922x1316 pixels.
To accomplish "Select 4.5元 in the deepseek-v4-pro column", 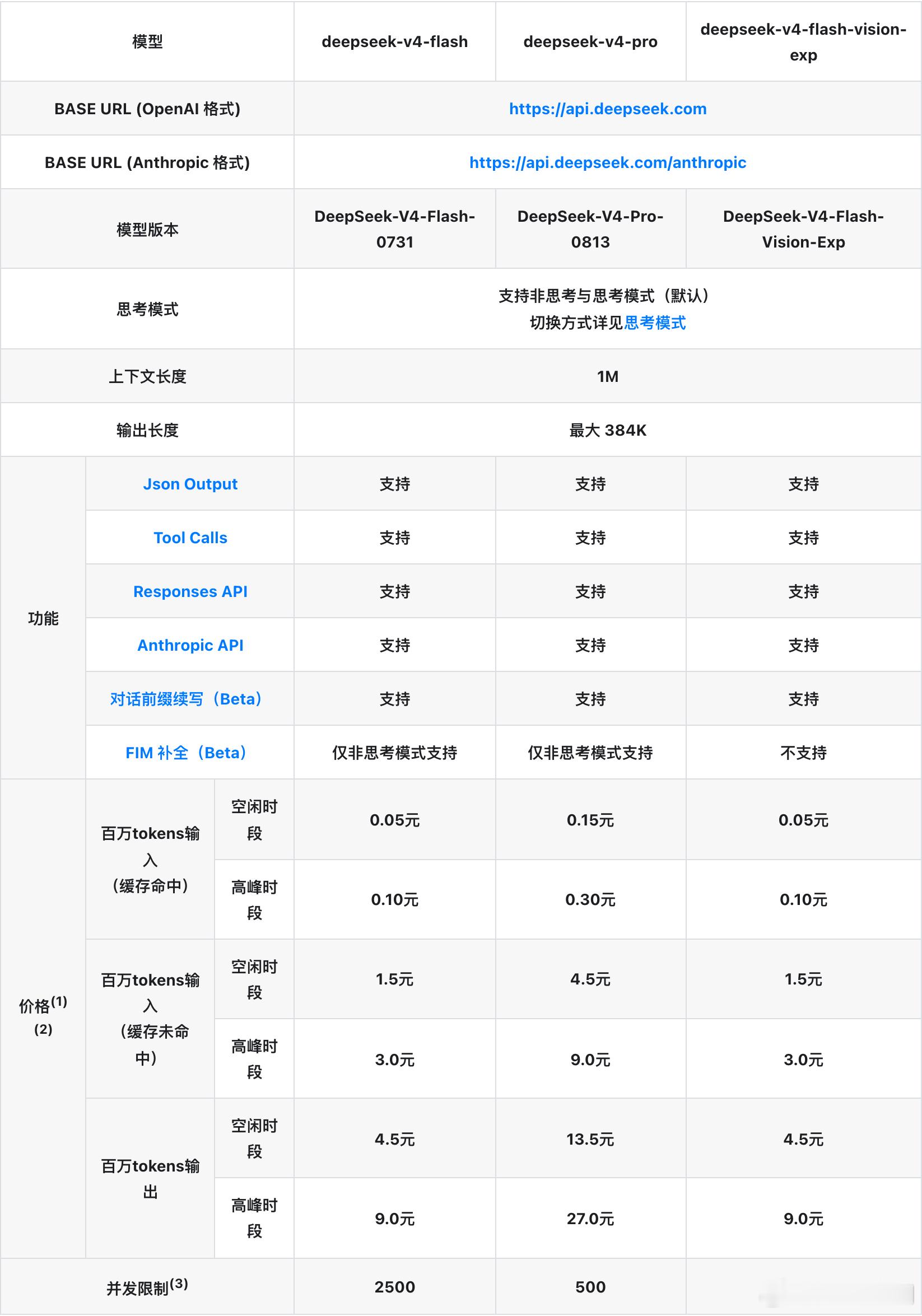I will [x=590, y=979].
